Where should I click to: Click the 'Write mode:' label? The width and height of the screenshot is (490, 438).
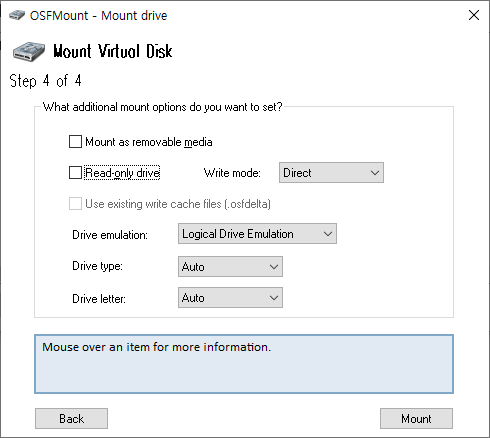(x=232, y=173)
